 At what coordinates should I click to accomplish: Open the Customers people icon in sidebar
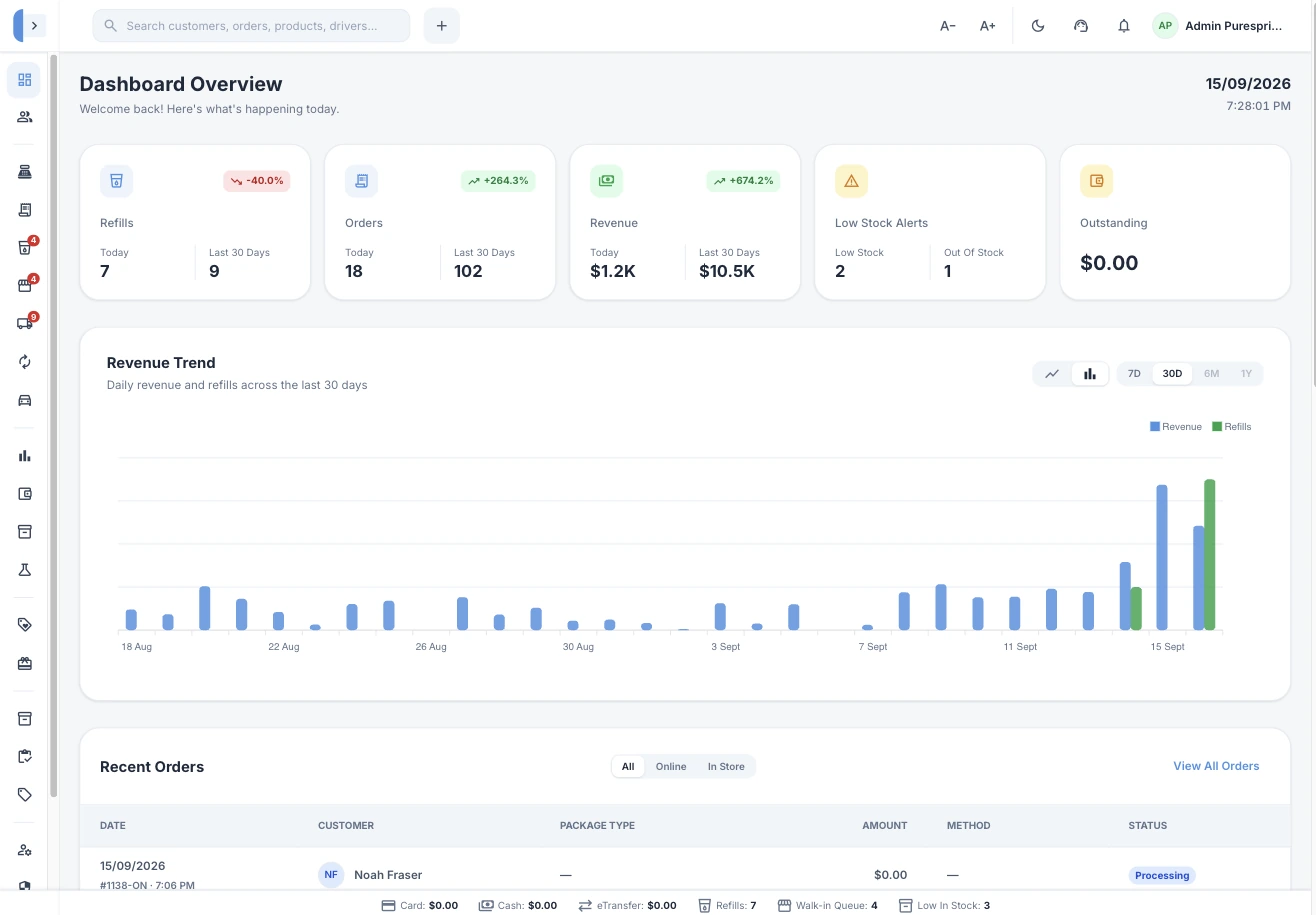pos(24,117)
